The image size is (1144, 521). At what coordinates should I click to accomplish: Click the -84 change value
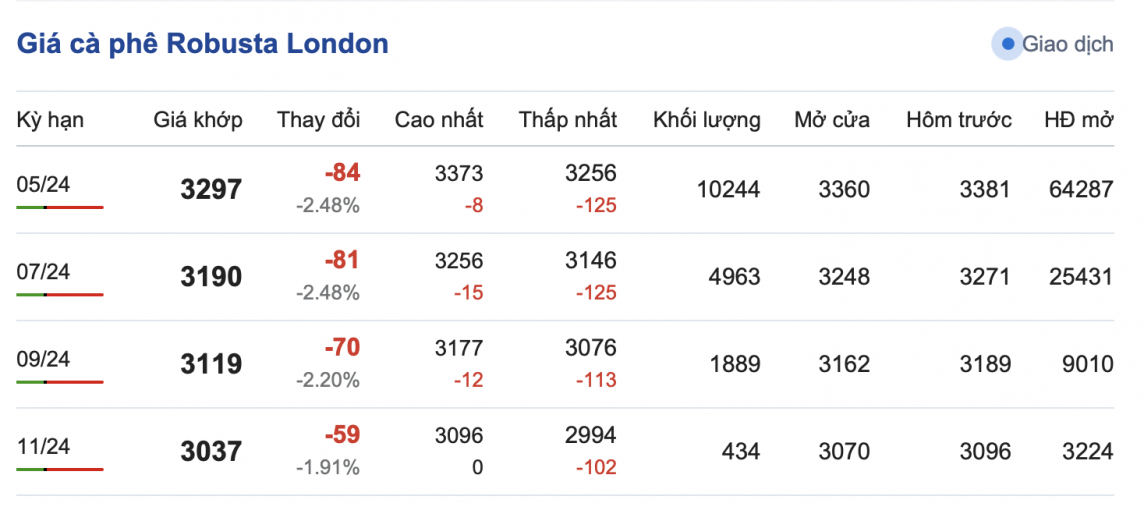(342, 173)
